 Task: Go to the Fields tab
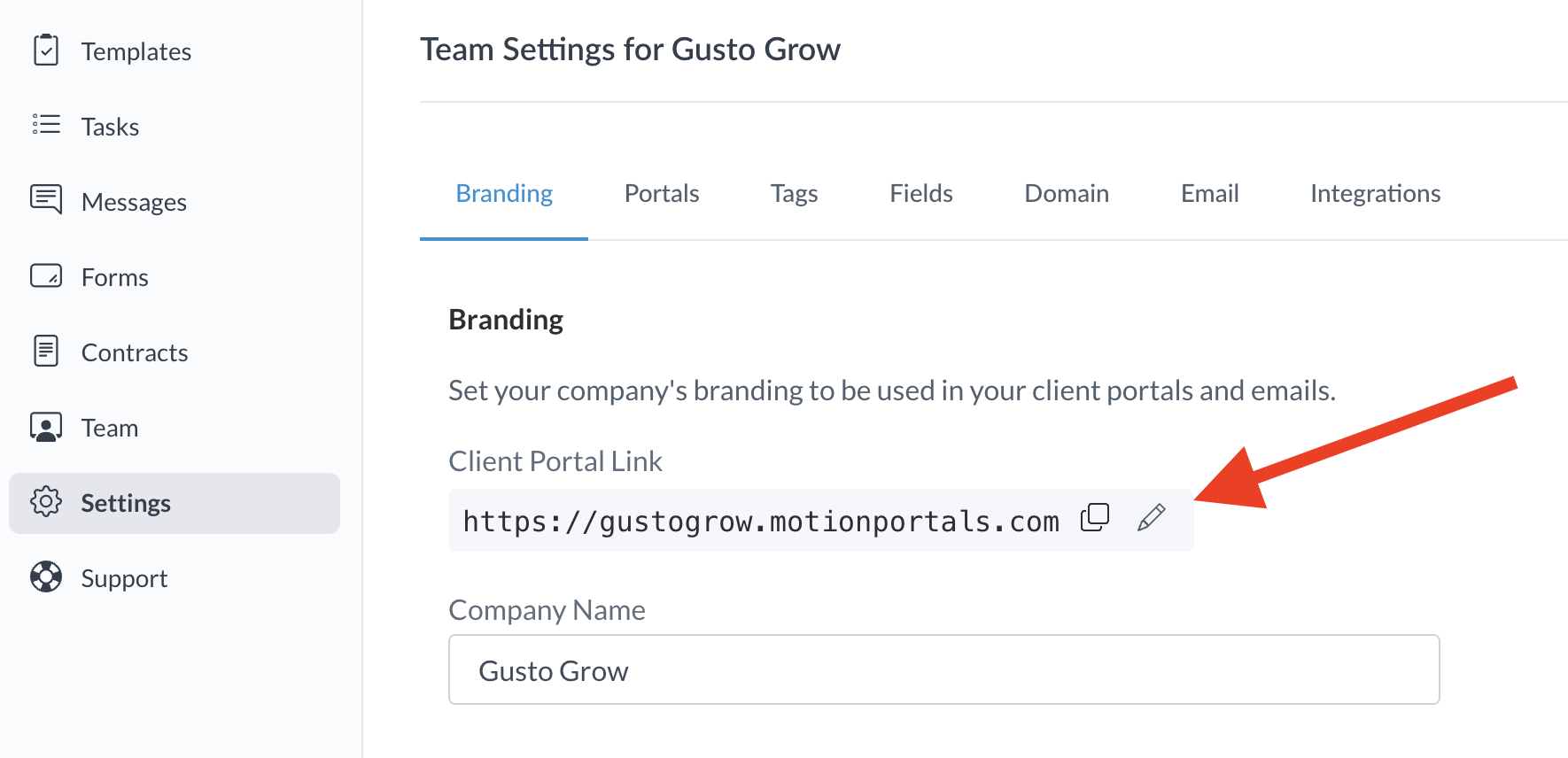tap(920, 194)
